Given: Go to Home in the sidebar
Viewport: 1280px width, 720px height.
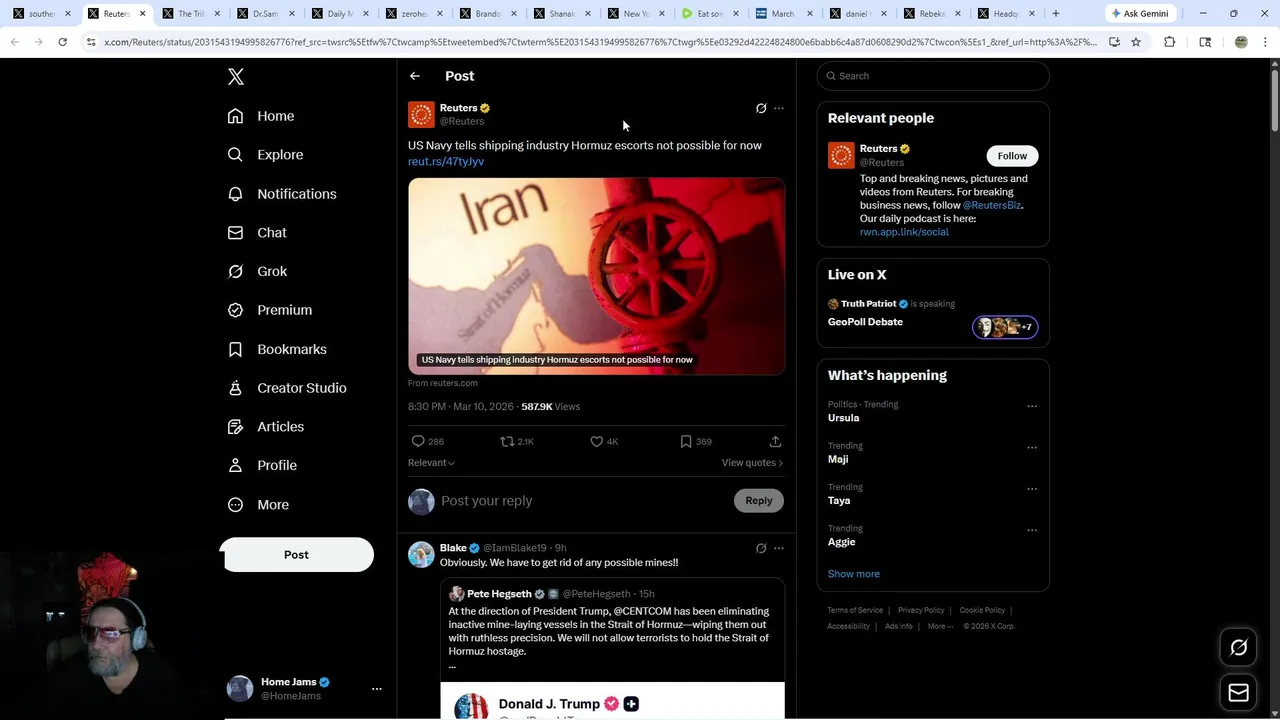Looking at the screenshot, I should 261,116.
